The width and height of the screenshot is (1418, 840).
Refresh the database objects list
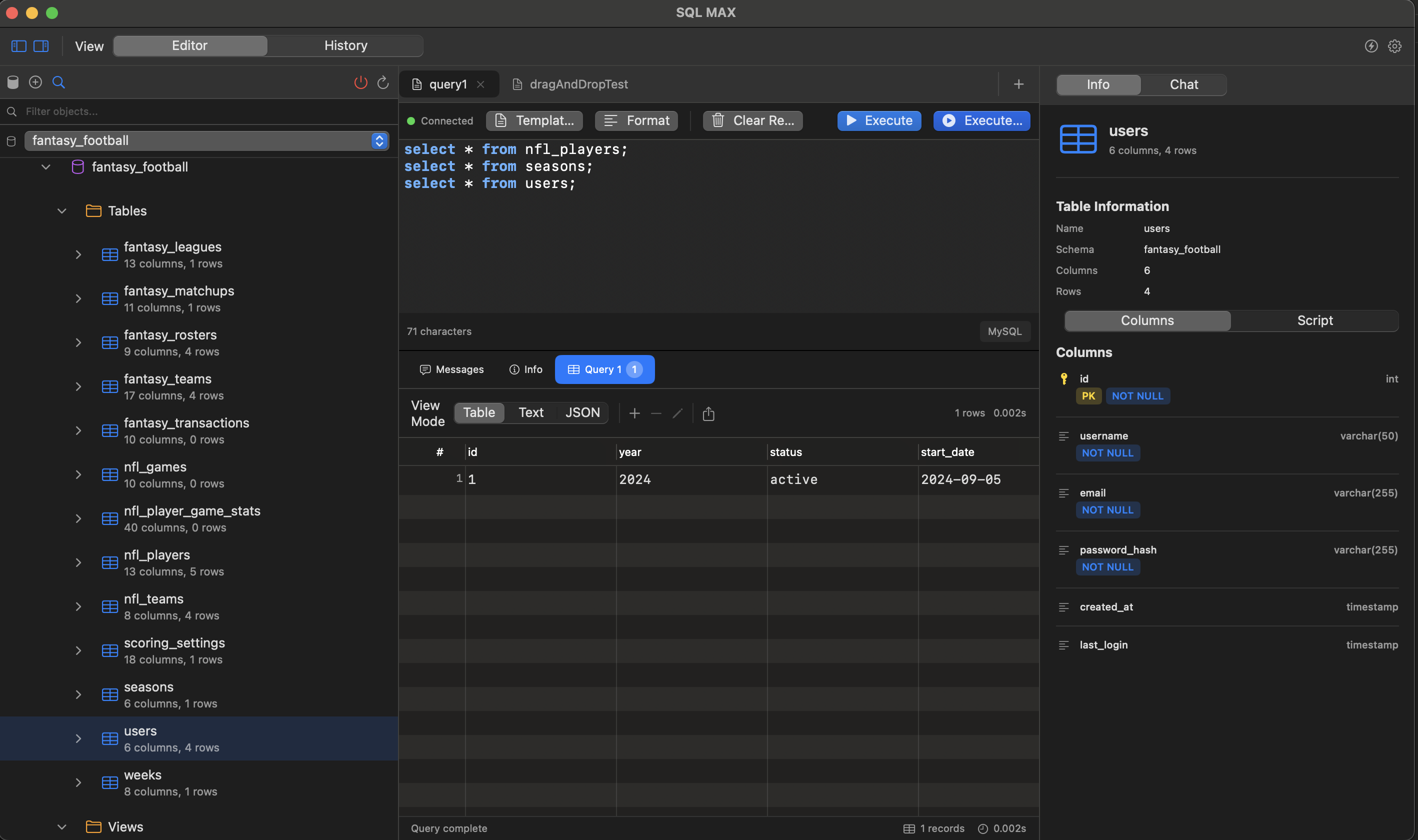click(x=383, y=82)
